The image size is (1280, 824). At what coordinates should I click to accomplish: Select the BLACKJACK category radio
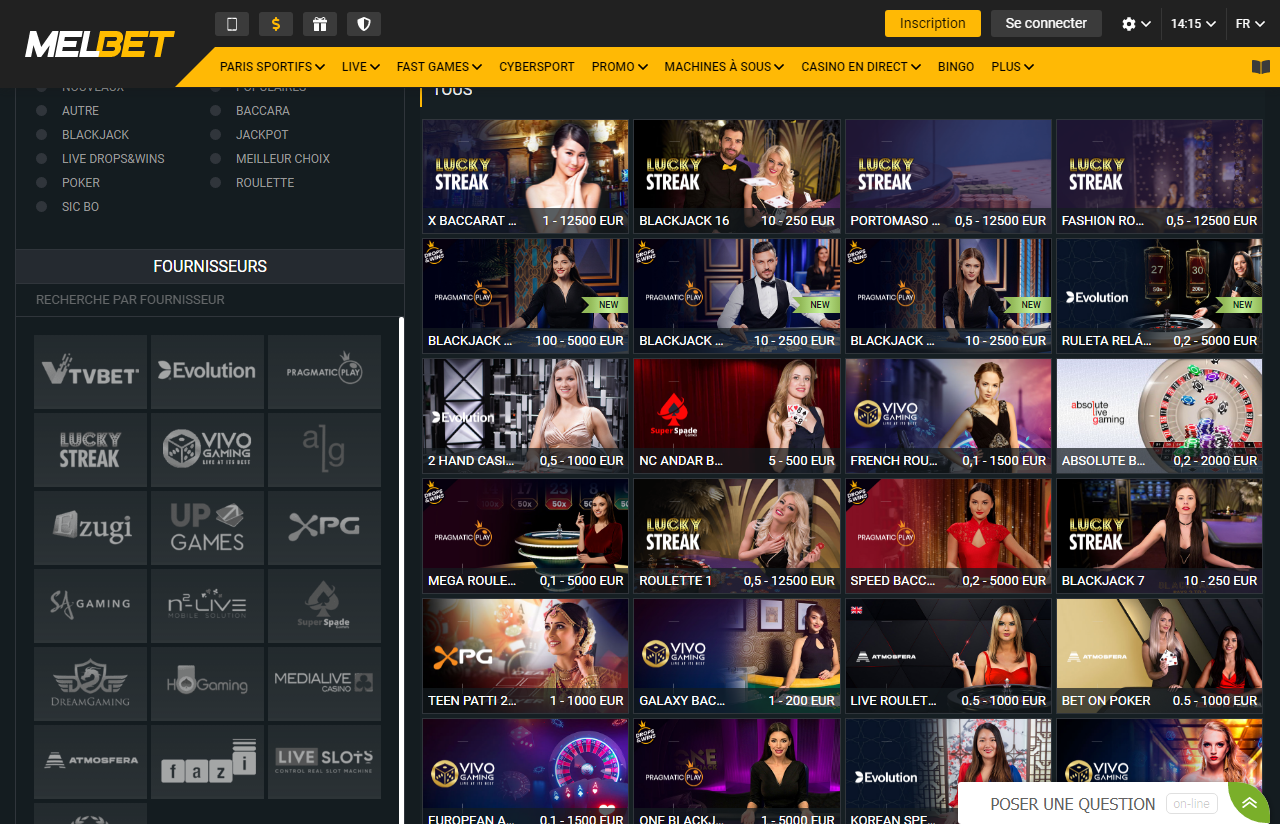pos(42,135)
